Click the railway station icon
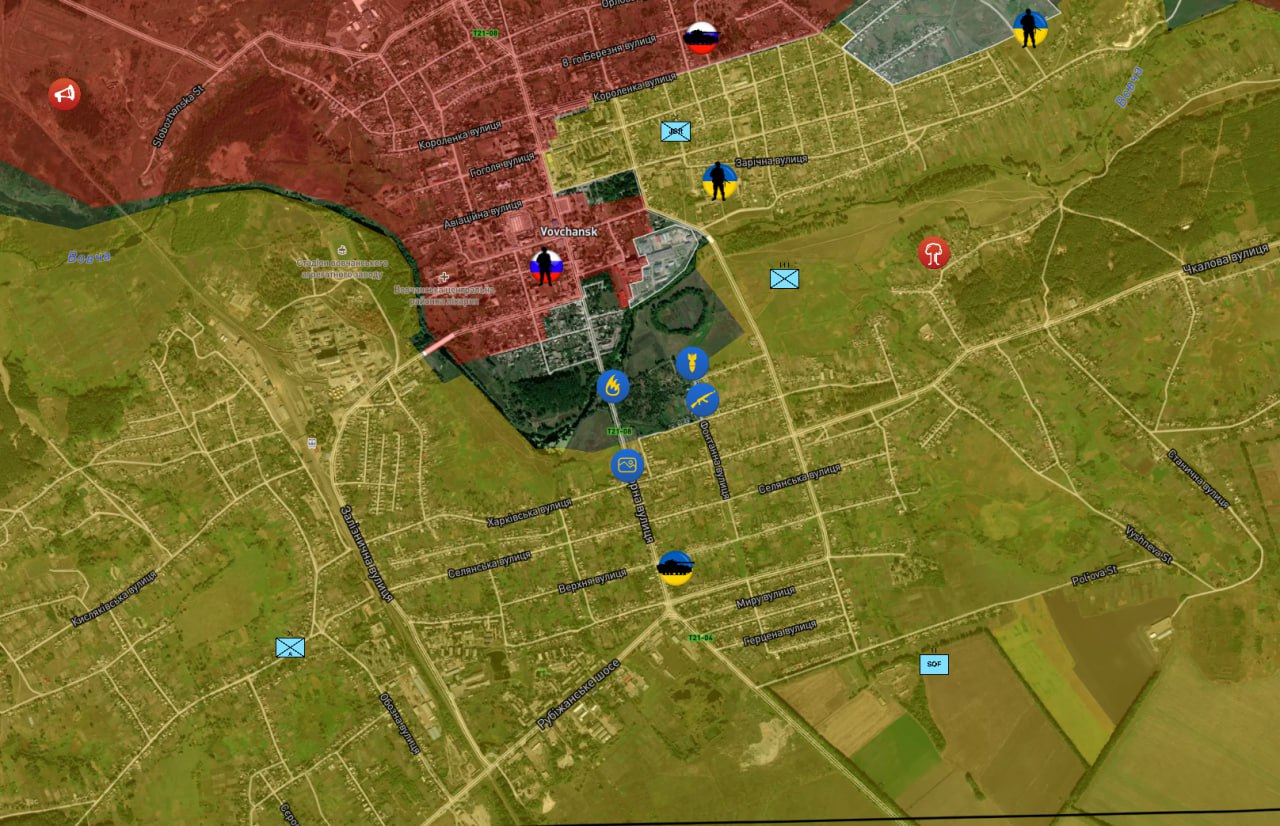 click(x=312, y=441)
